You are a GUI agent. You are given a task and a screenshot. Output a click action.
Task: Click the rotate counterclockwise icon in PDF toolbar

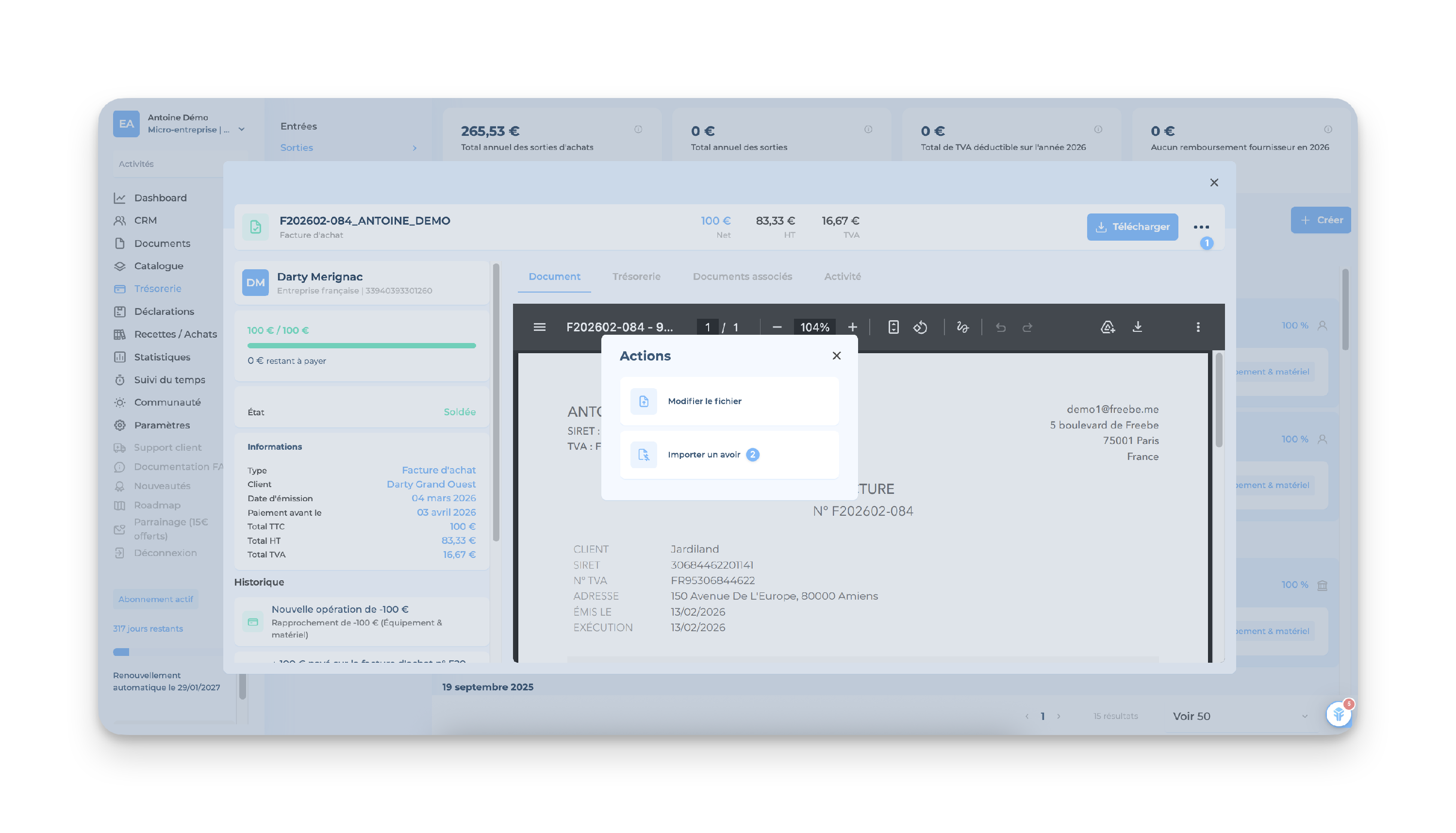pyautogui.click(x=920, y=327)
